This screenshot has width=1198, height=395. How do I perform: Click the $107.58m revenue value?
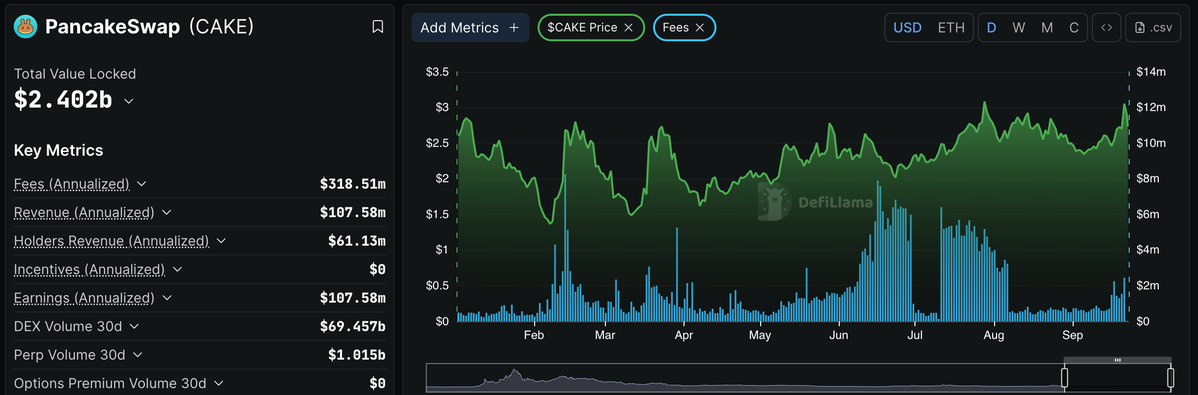(x=352, y=212)
